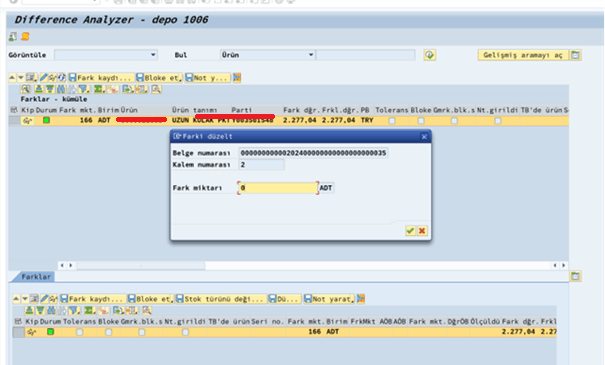Toggle Tolerans checkbox in lower row
Image resolution: width=605 pixels, height=365 pixels.
click(x=79, y=332)
